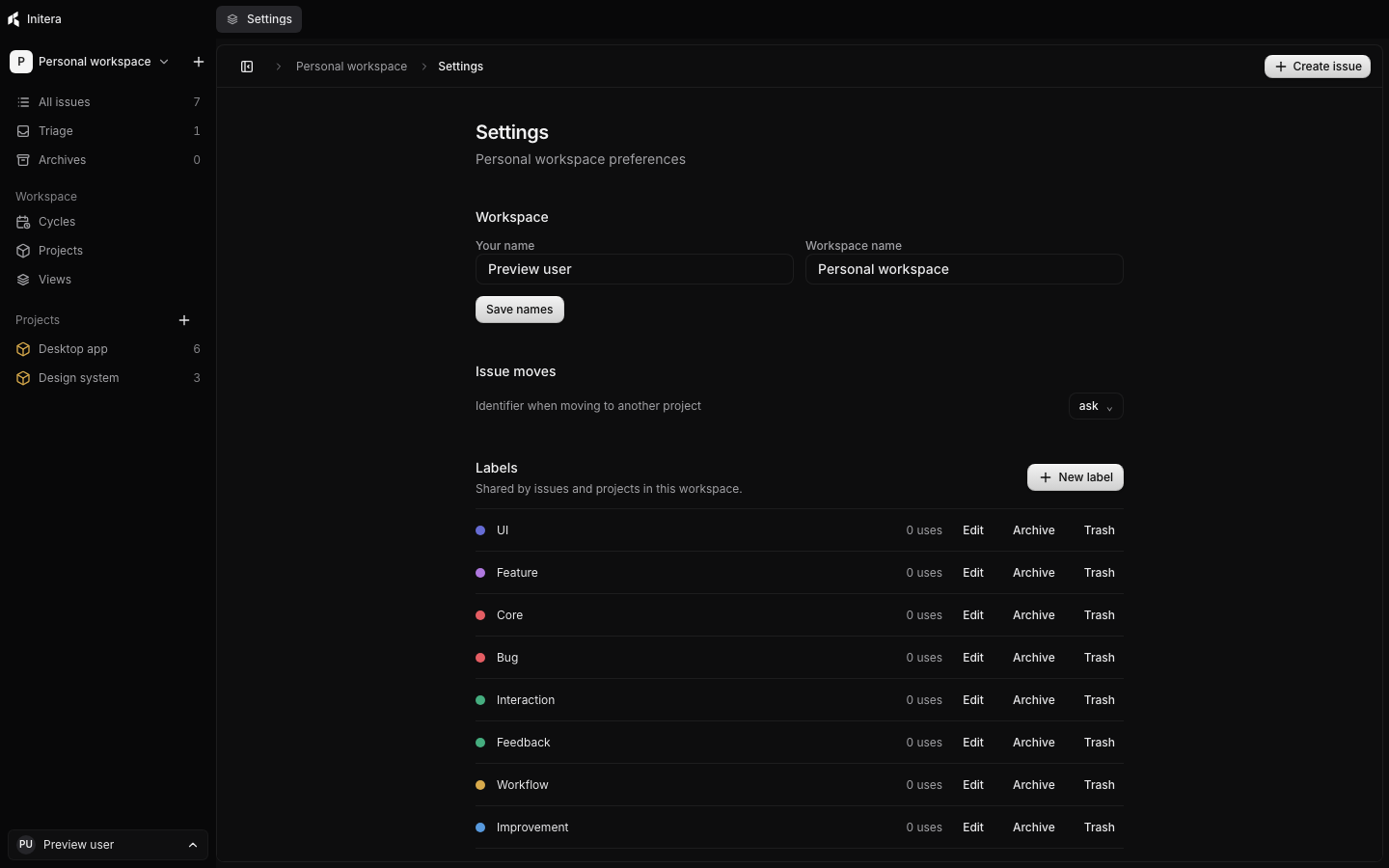Screen dimensions: 1389x868
Task: Click the Create issue button
Action: 1318,67
